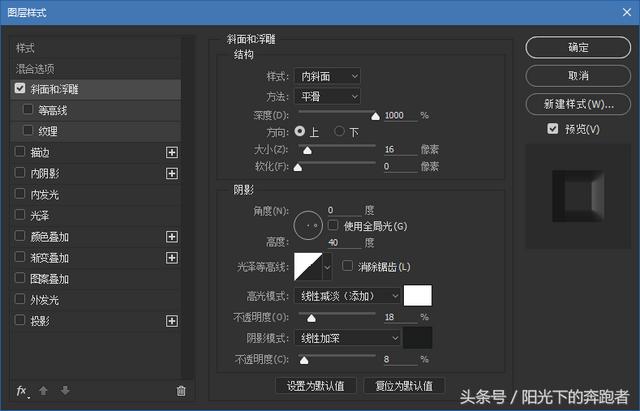Click the plus icon beside 描边
This screenshot has height=411, width=640.
click(172, 153)
